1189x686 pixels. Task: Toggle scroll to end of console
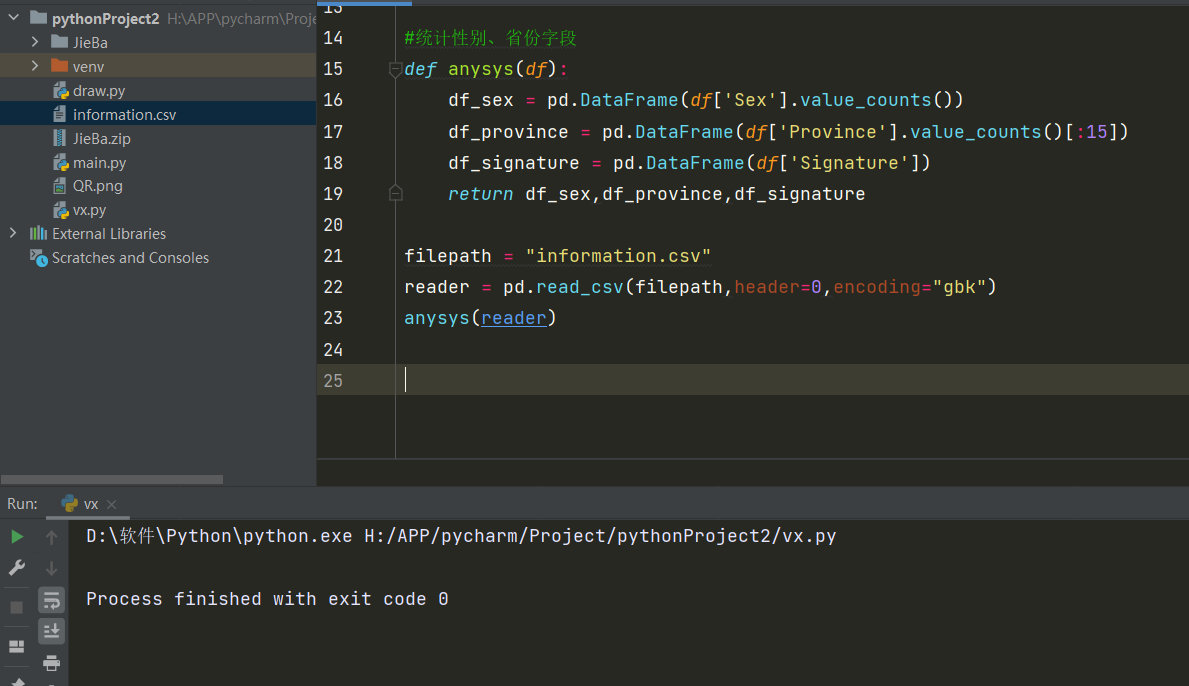click(x=51, y=631)
